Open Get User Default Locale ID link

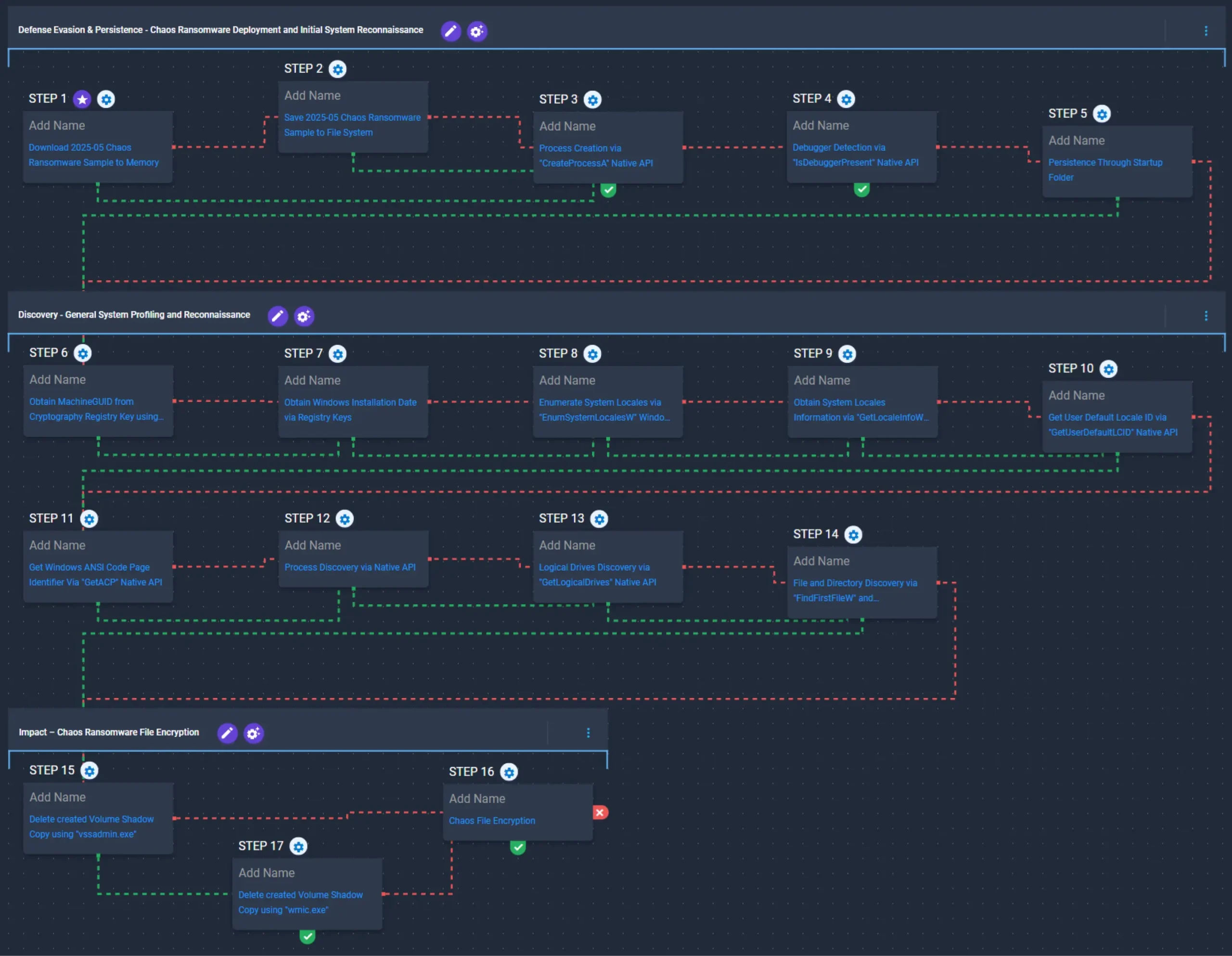[1113, 425]
